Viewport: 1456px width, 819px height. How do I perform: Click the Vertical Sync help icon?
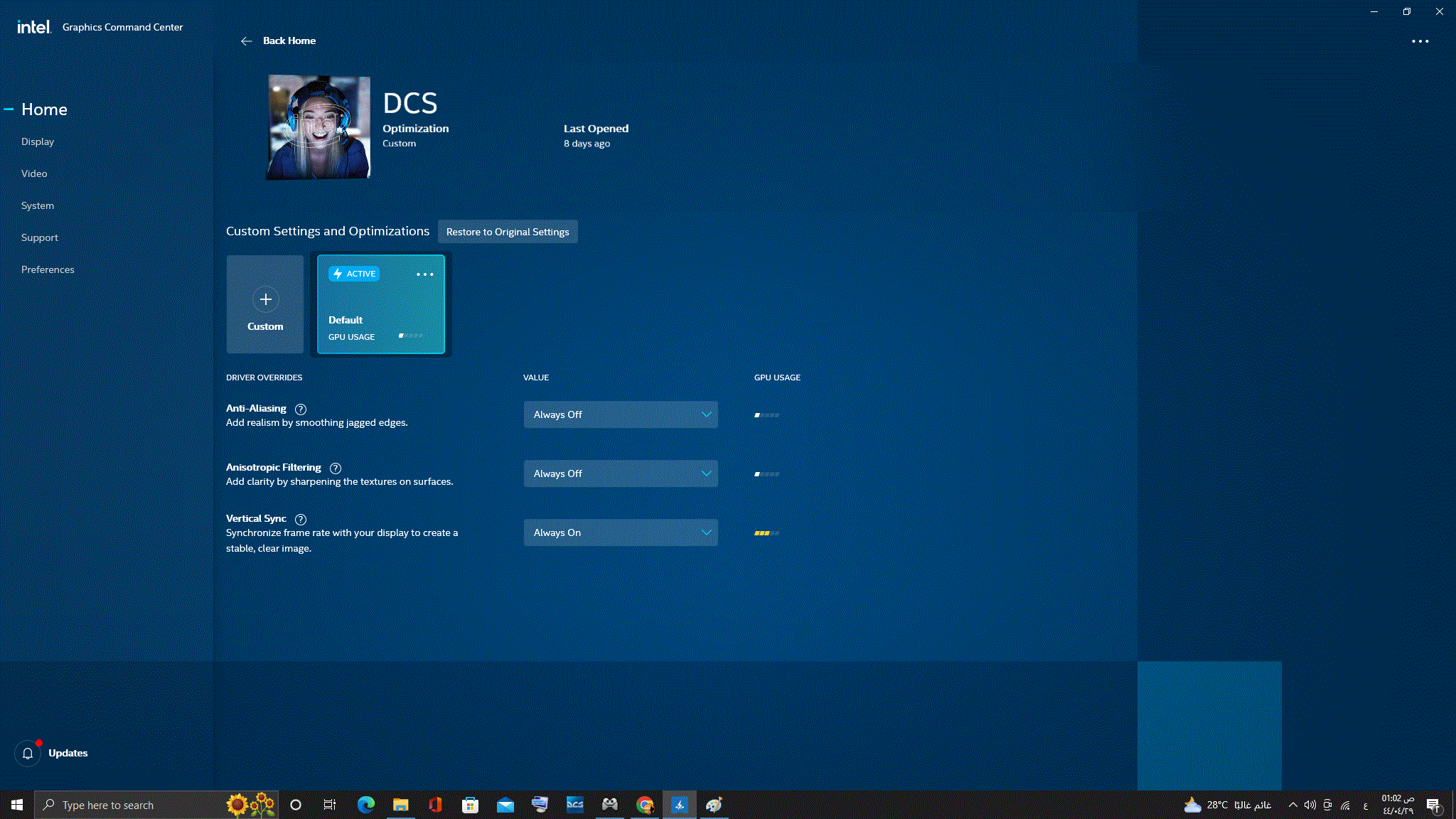click(301, 519)
